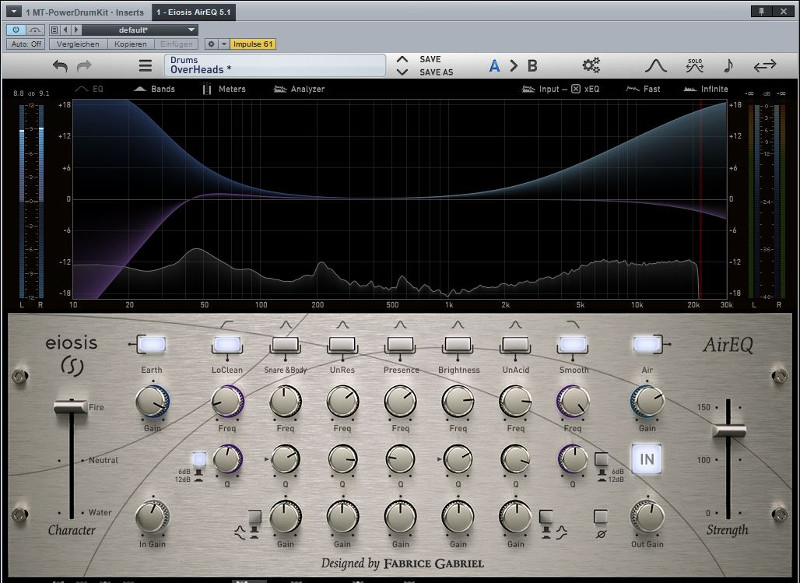This screenshot has width=800, height=583.
Task: Toggle the low shelf switch beside Snare&Body Gain
Action: point(254,517)
